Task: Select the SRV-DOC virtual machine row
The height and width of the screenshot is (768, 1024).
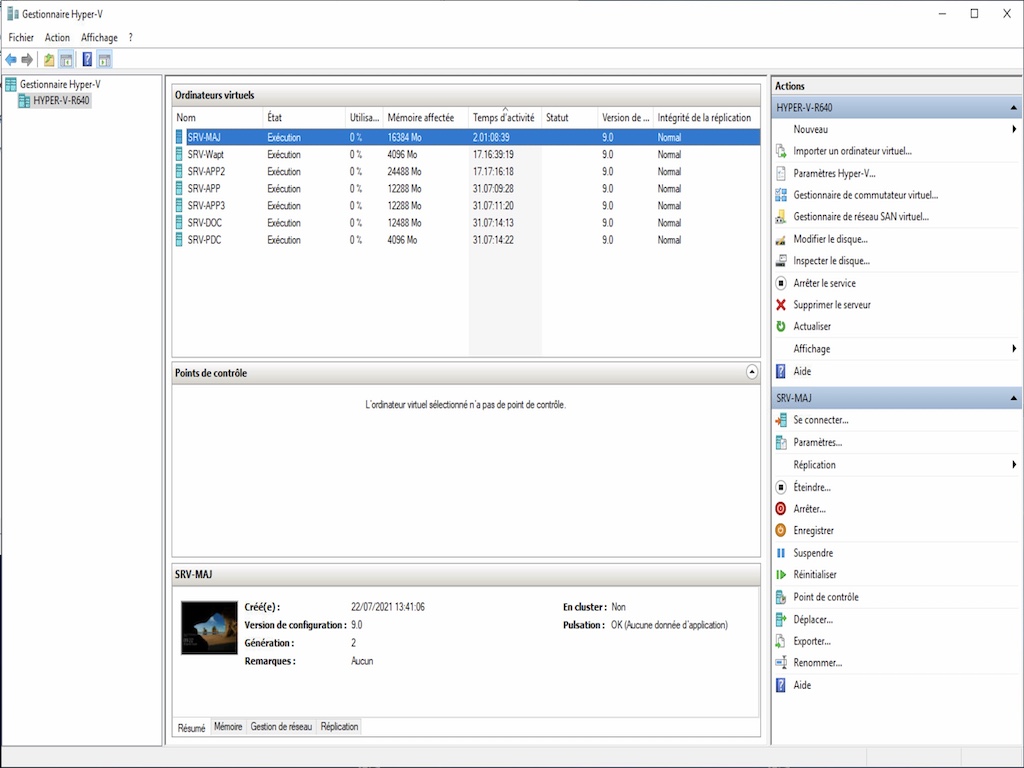Action: (x=204, y=223)
